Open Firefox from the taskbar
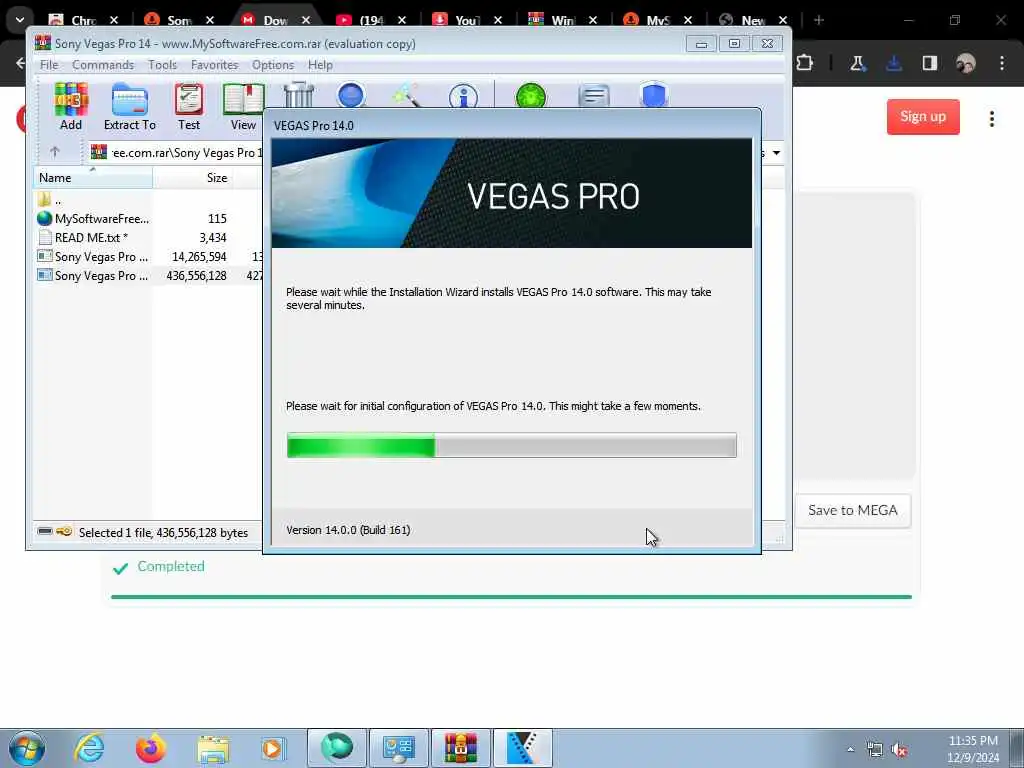The height and width of the screenshot is (768, 1024). [x=150, y=748]
